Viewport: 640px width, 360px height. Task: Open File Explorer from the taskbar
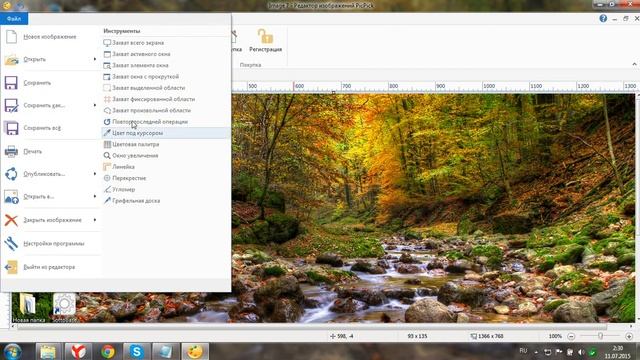click(x=48, y=351)
